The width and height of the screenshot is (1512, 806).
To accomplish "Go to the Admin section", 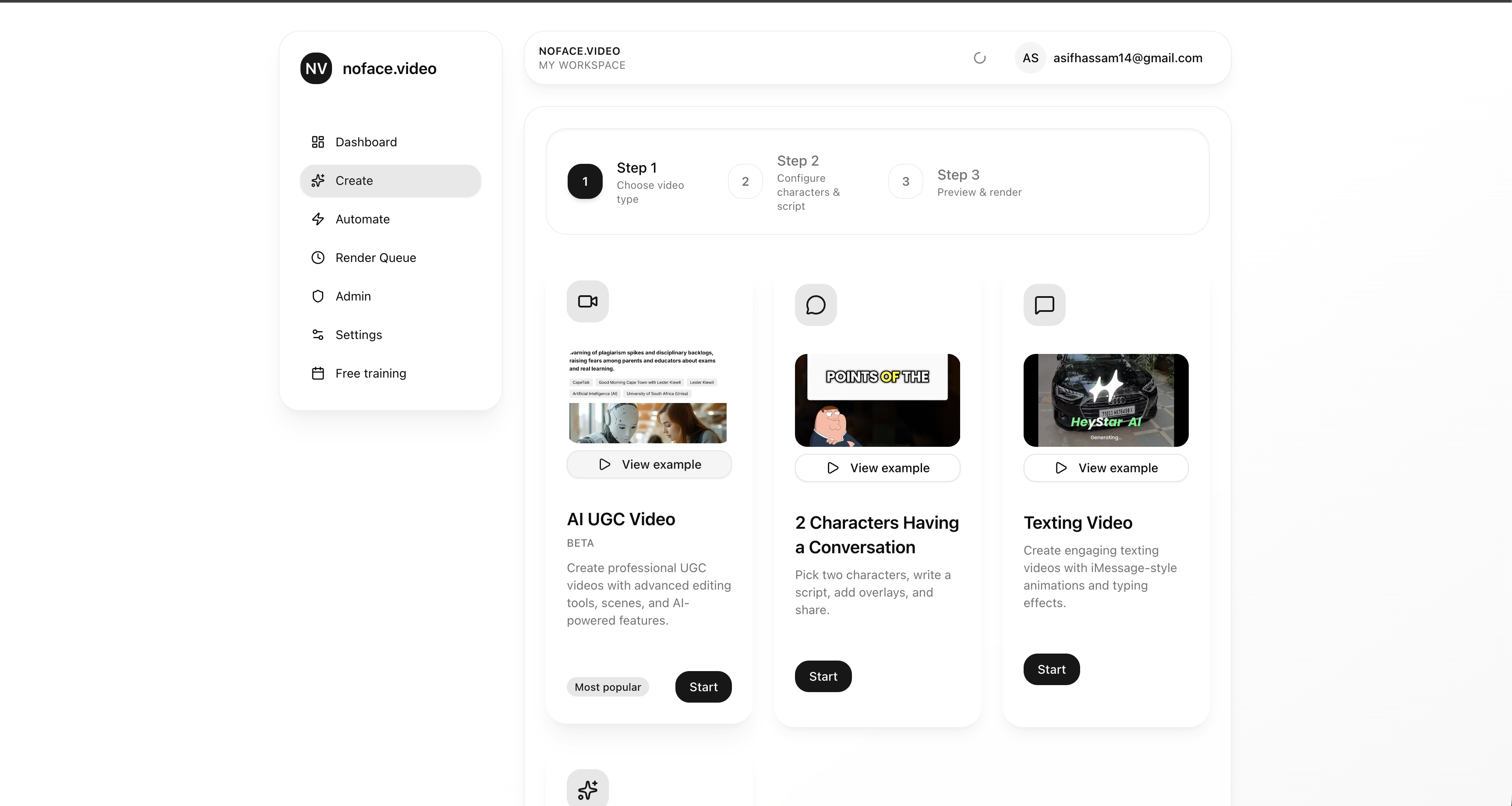I will point(353,297).
